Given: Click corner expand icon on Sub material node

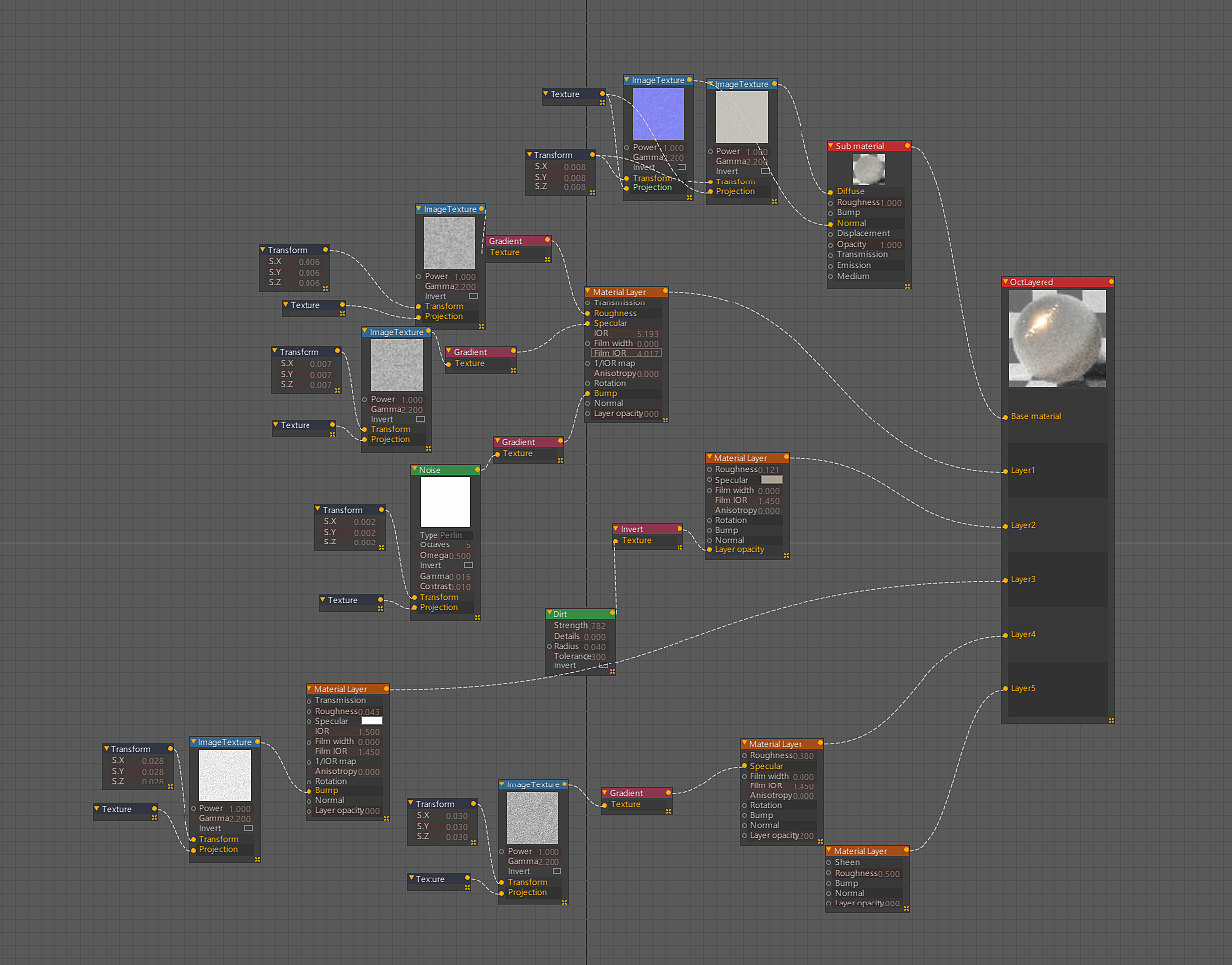Looking at the screenshot, I should (x=907, y=286).
